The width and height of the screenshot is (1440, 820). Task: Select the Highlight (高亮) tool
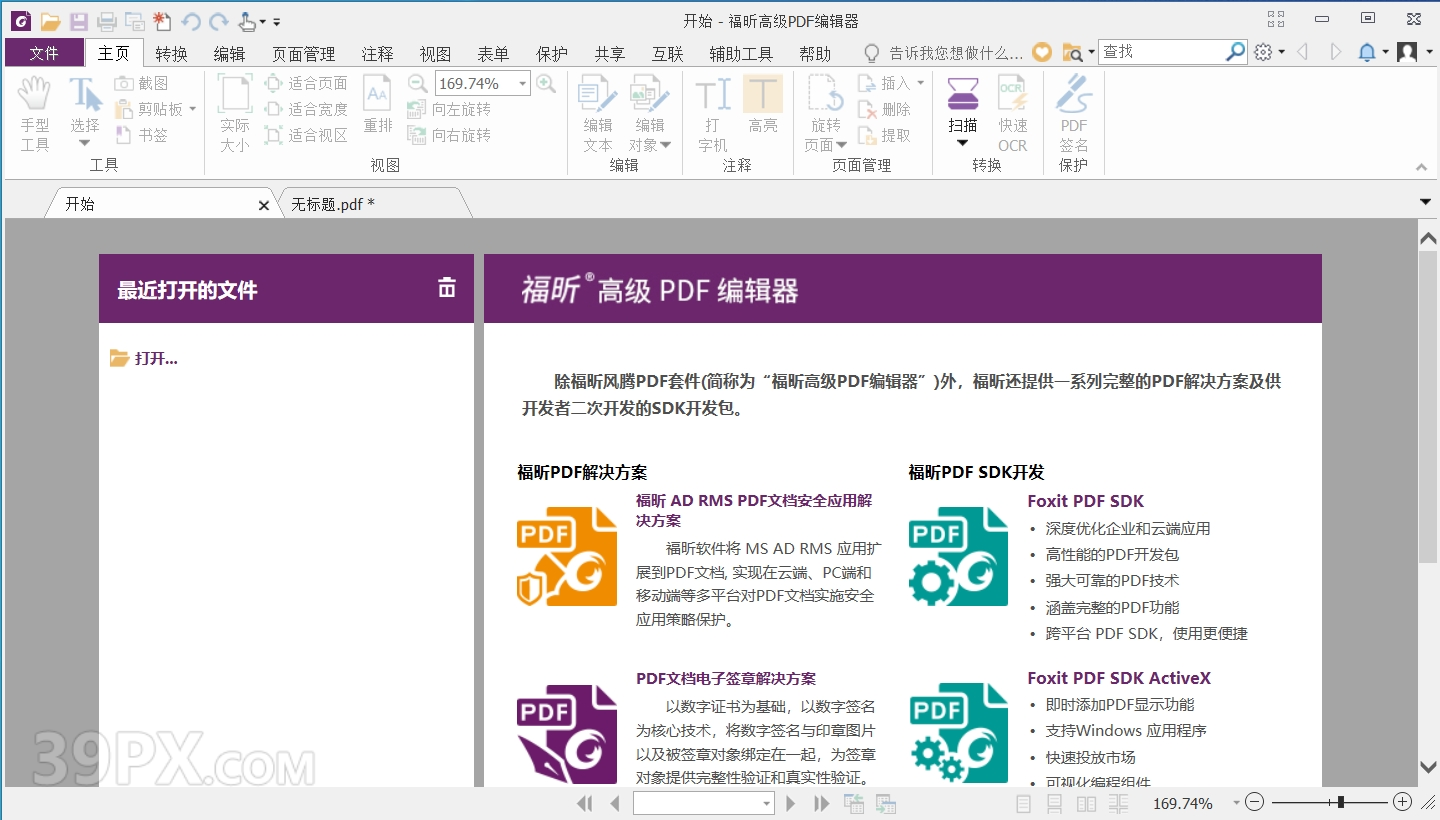(x=763, y=104)
